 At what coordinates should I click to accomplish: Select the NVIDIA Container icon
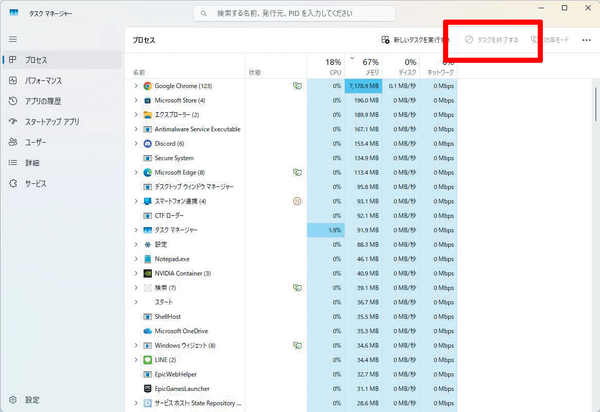pyautogui.click(x=147, y=273)
